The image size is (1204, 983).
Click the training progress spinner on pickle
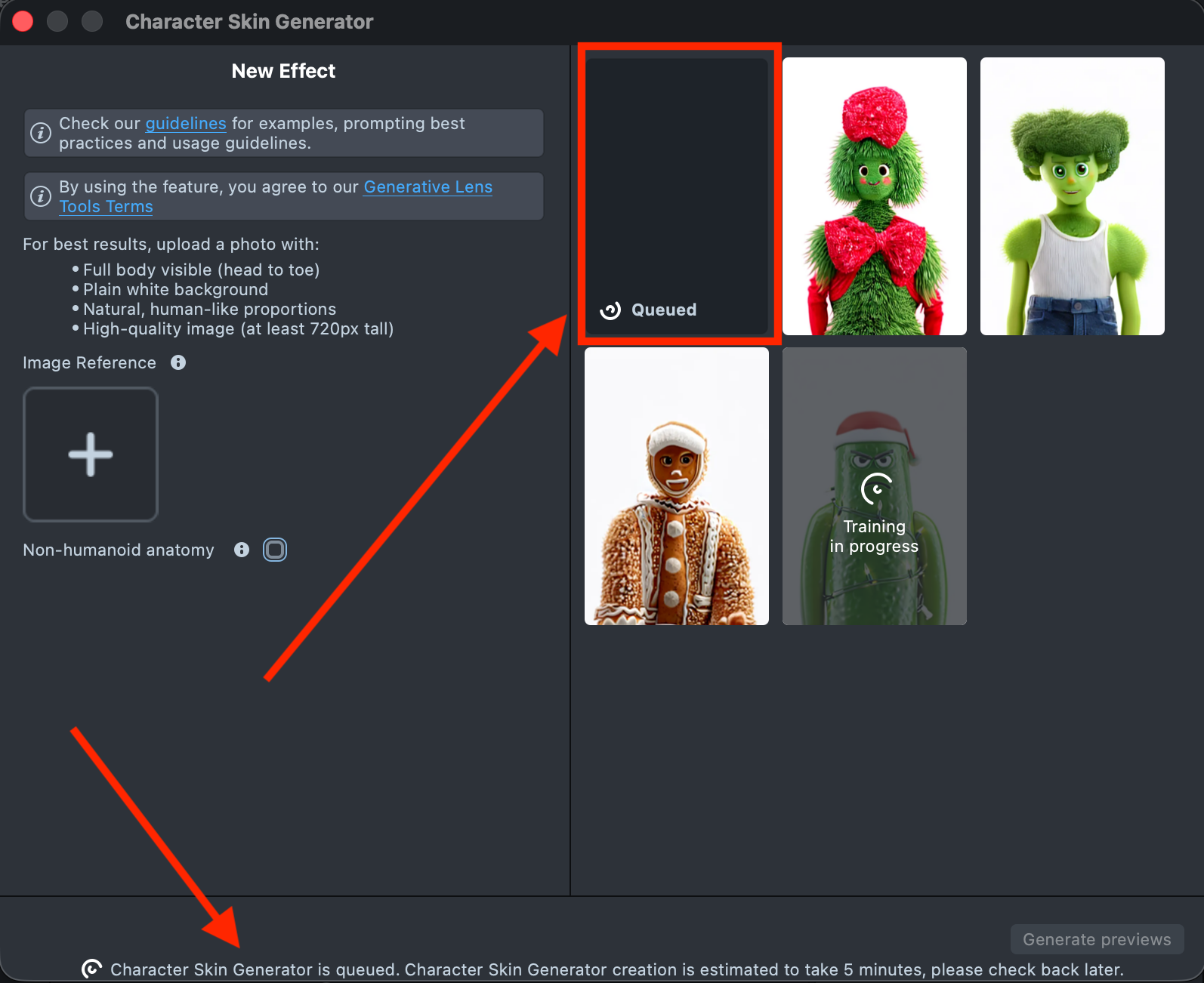click(875, 489)
